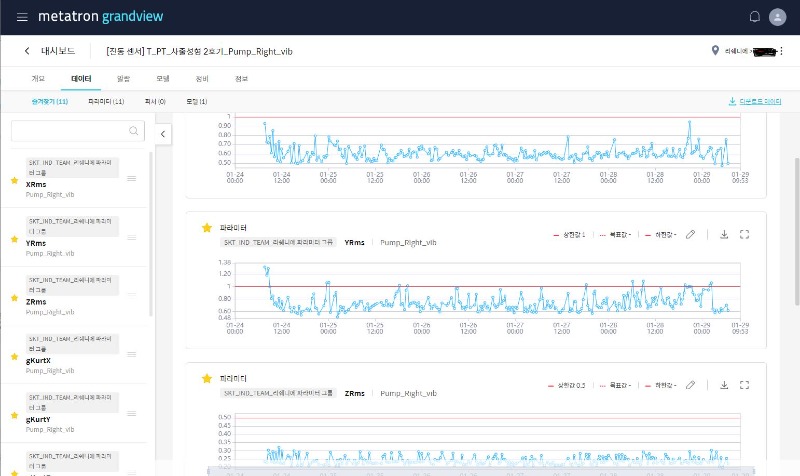Viewport: 800px width, 476px height.
Task: Edit thresholds with the YRms chart pencil icon
Action: (690, 235)
